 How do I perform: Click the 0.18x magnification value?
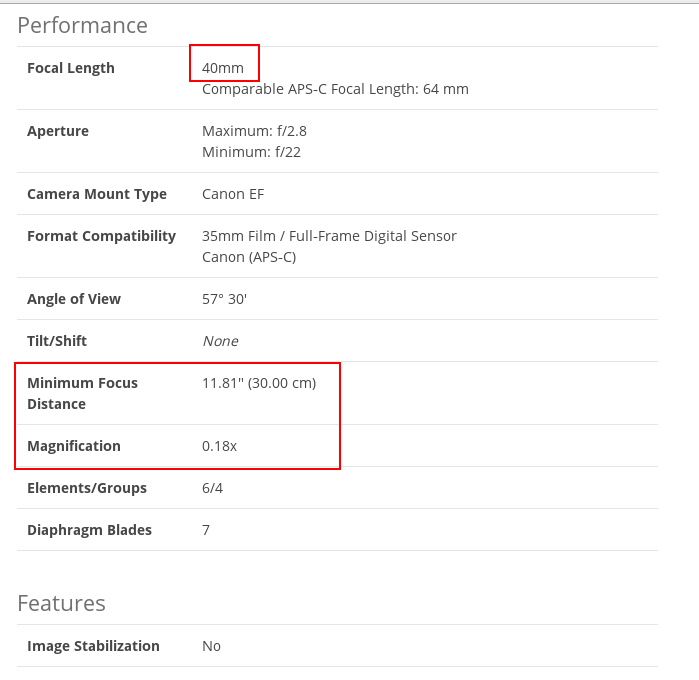pyautogui.click(x=219, y=446)
